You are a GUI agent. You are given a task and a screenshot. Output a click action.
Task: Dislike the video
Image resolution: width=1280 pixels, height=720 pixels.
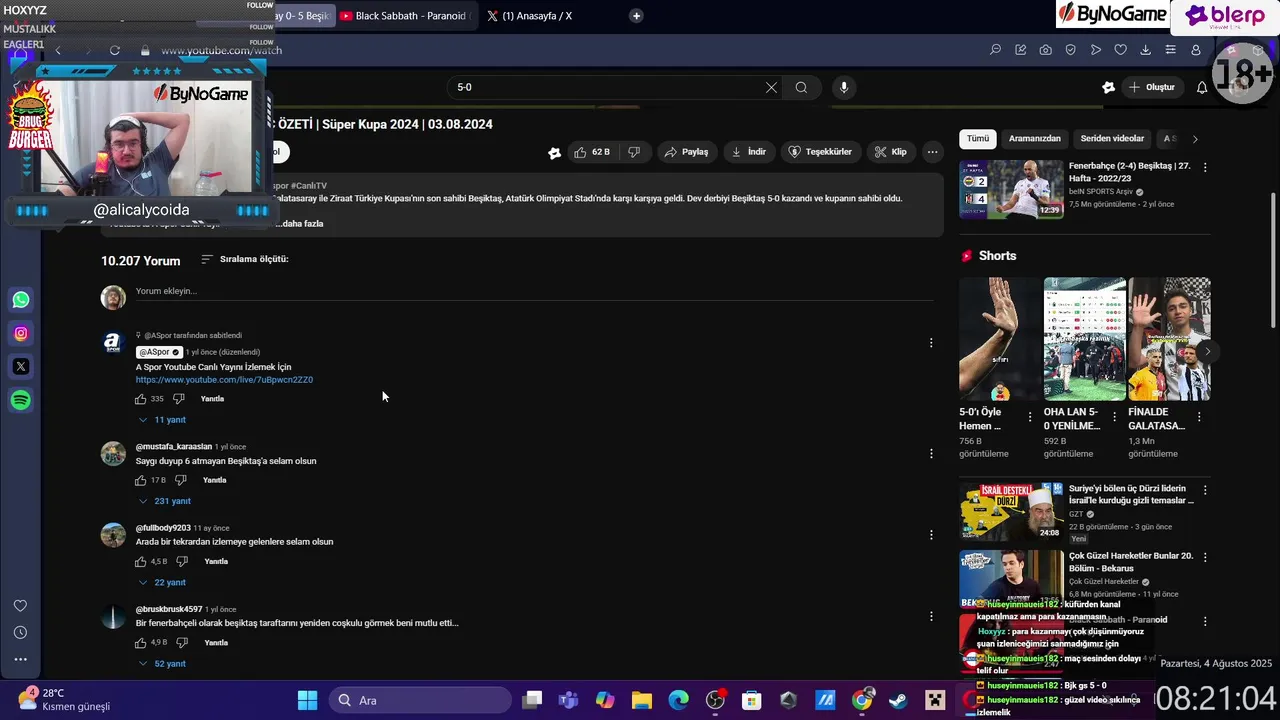(634, 152)
